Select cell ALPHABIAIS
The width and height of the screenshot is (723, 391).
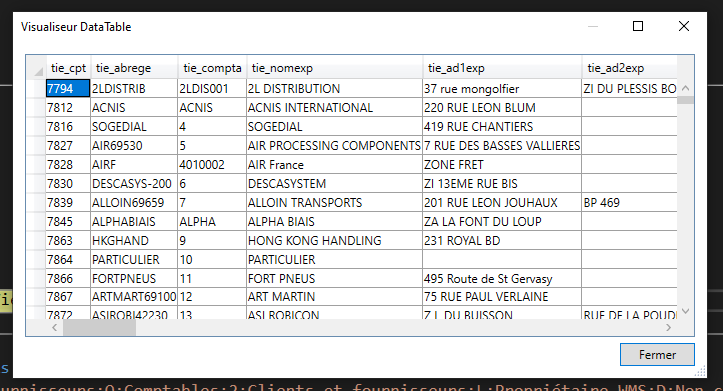point(134,221)
